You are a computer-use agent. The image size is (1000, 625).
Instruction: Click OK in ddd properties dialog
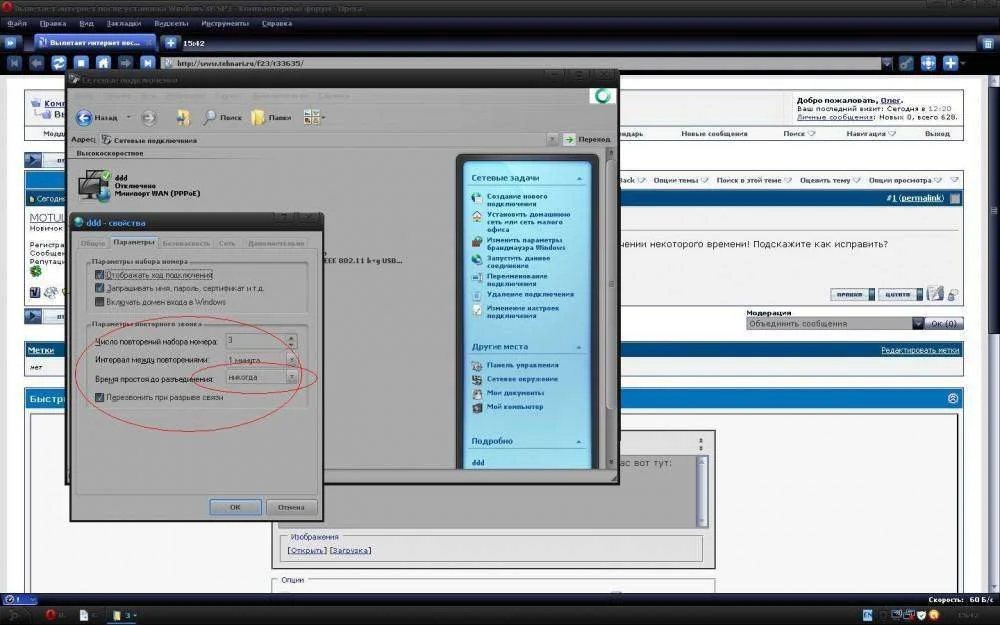pyautogui.click(x=235, y=507)
